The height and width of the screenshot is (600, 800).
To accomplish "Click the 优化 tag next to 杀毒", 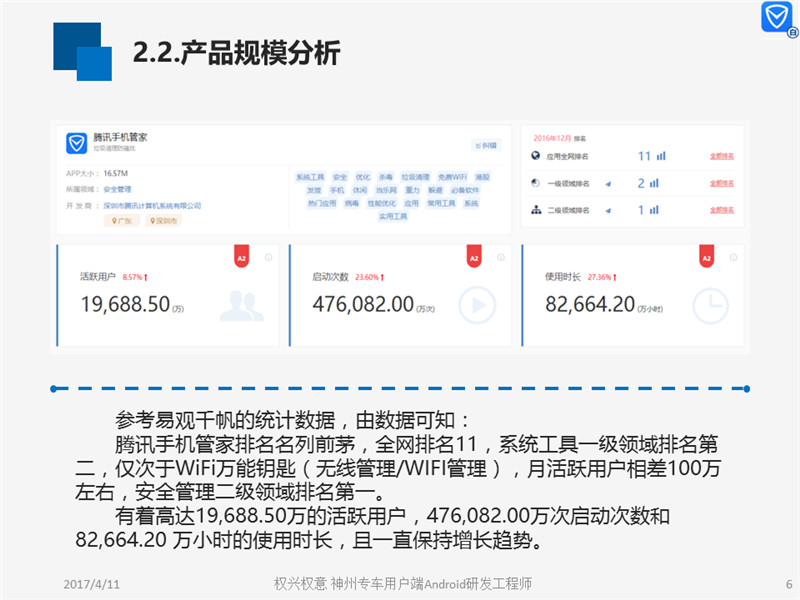I will coord(363,177).
